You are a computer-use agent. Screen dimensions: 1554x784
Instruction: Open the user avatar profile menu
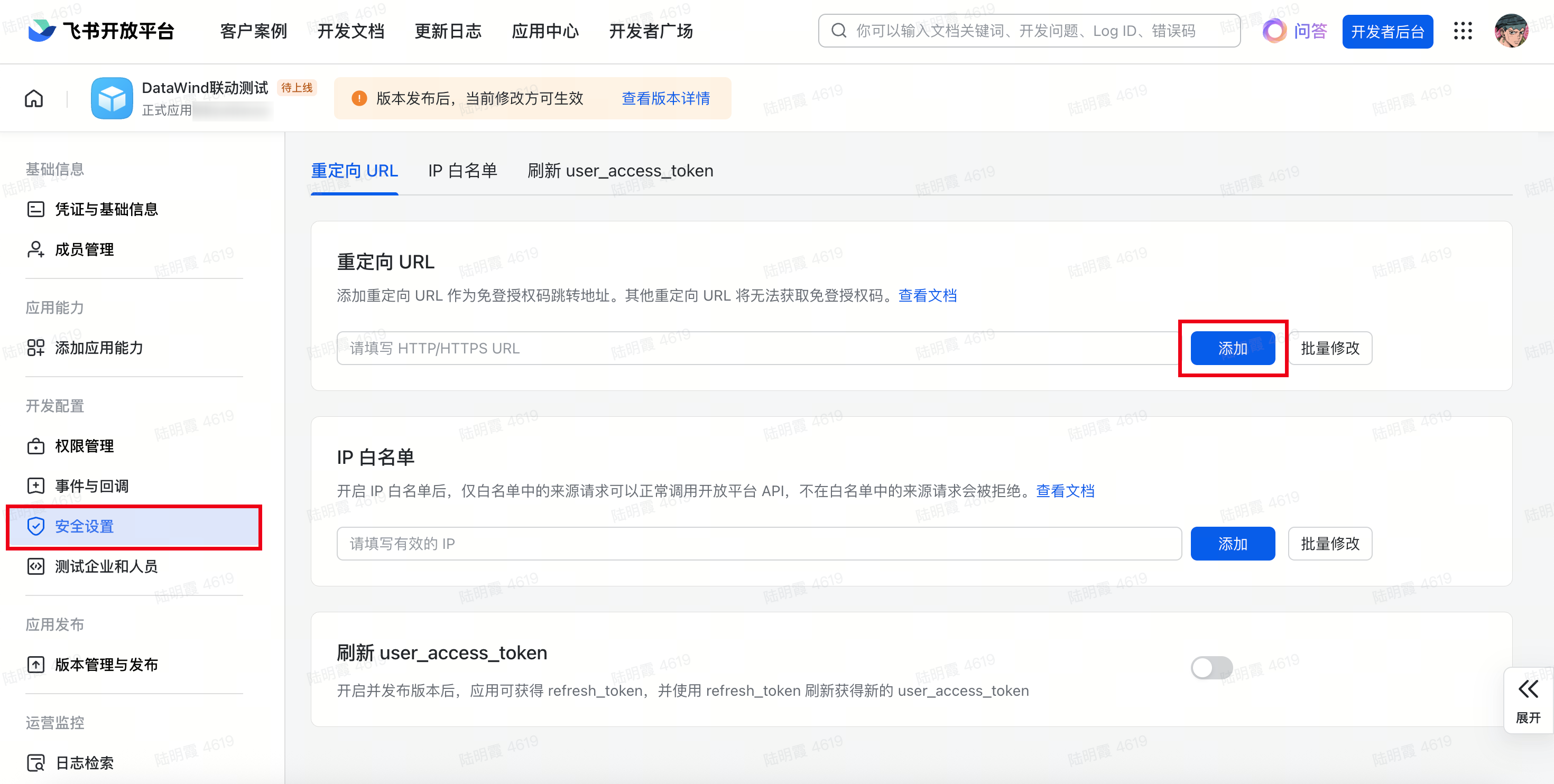click(x=1511, y=31)
